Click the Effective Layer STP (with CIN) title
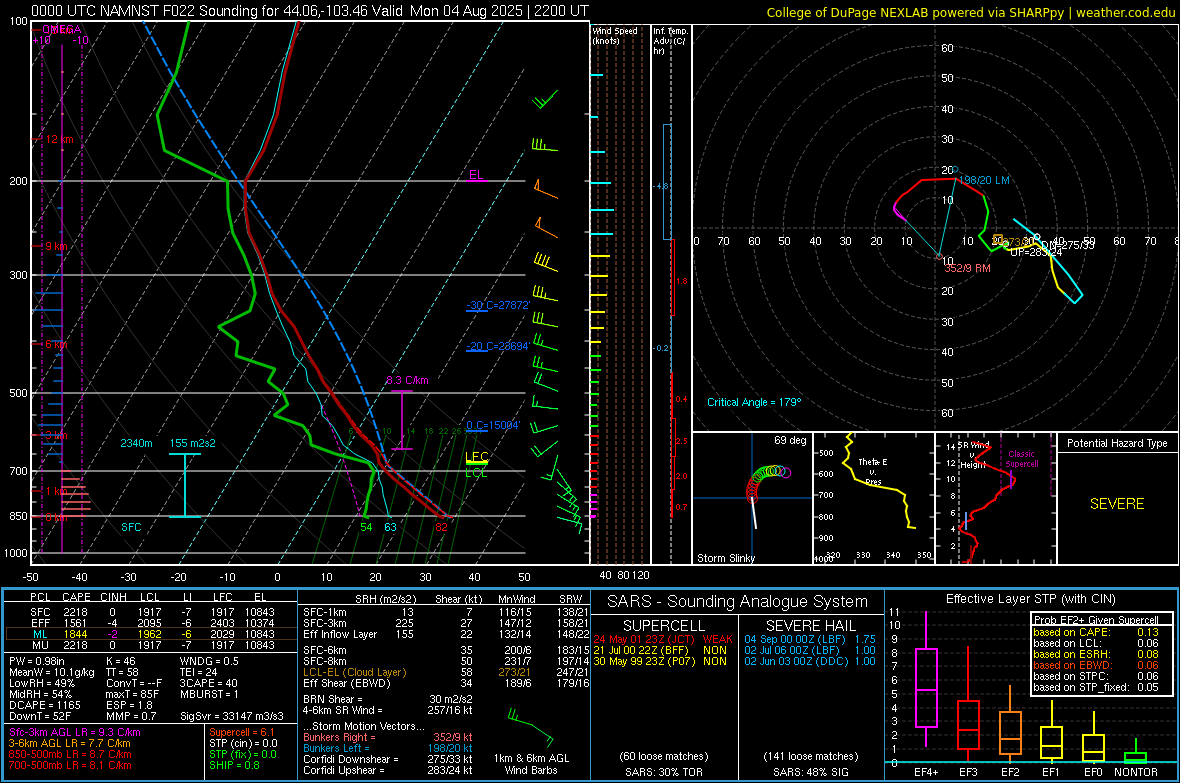 point(1031,599)
